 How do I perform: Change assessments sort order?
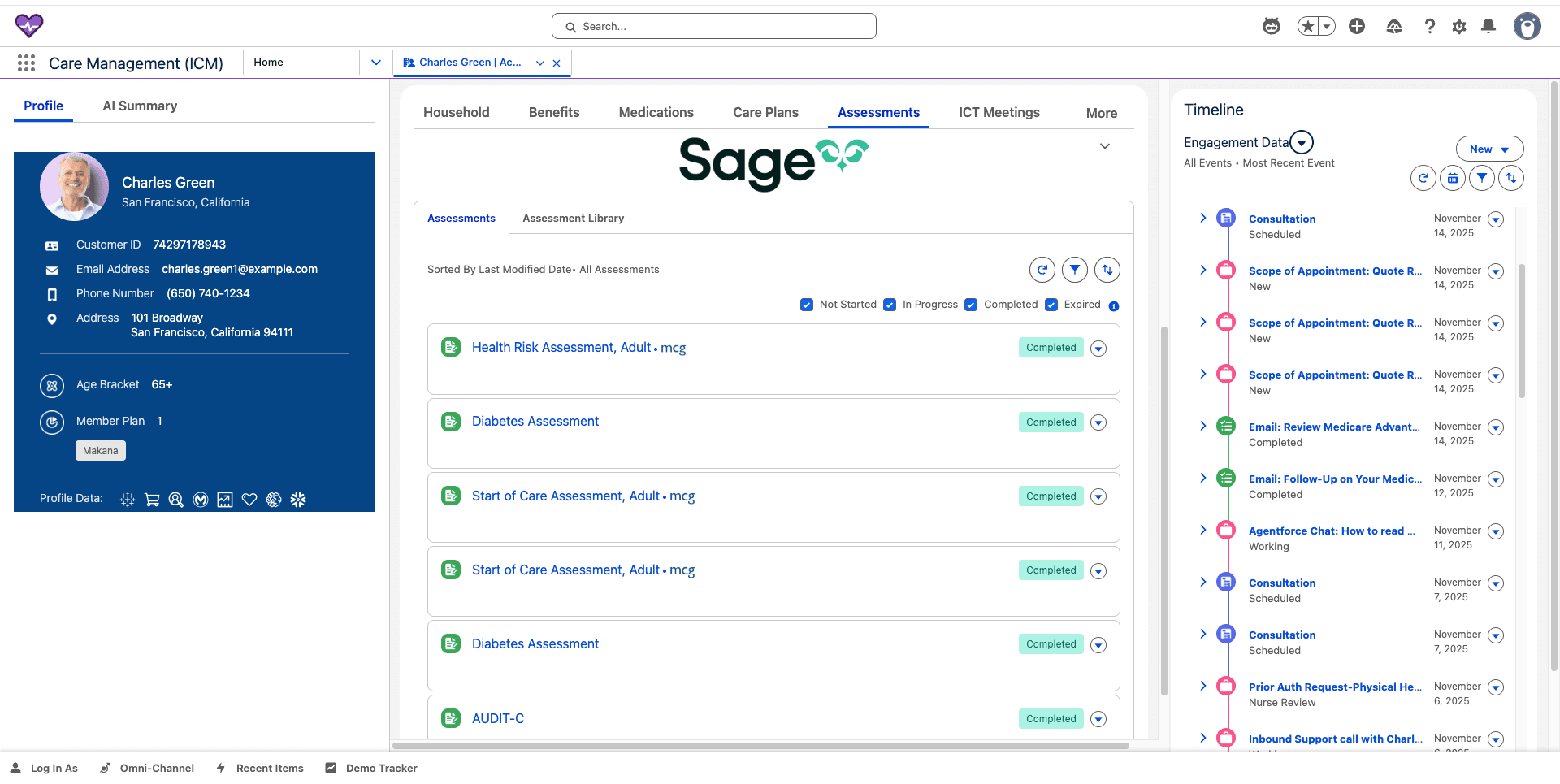pos(1107,270)
